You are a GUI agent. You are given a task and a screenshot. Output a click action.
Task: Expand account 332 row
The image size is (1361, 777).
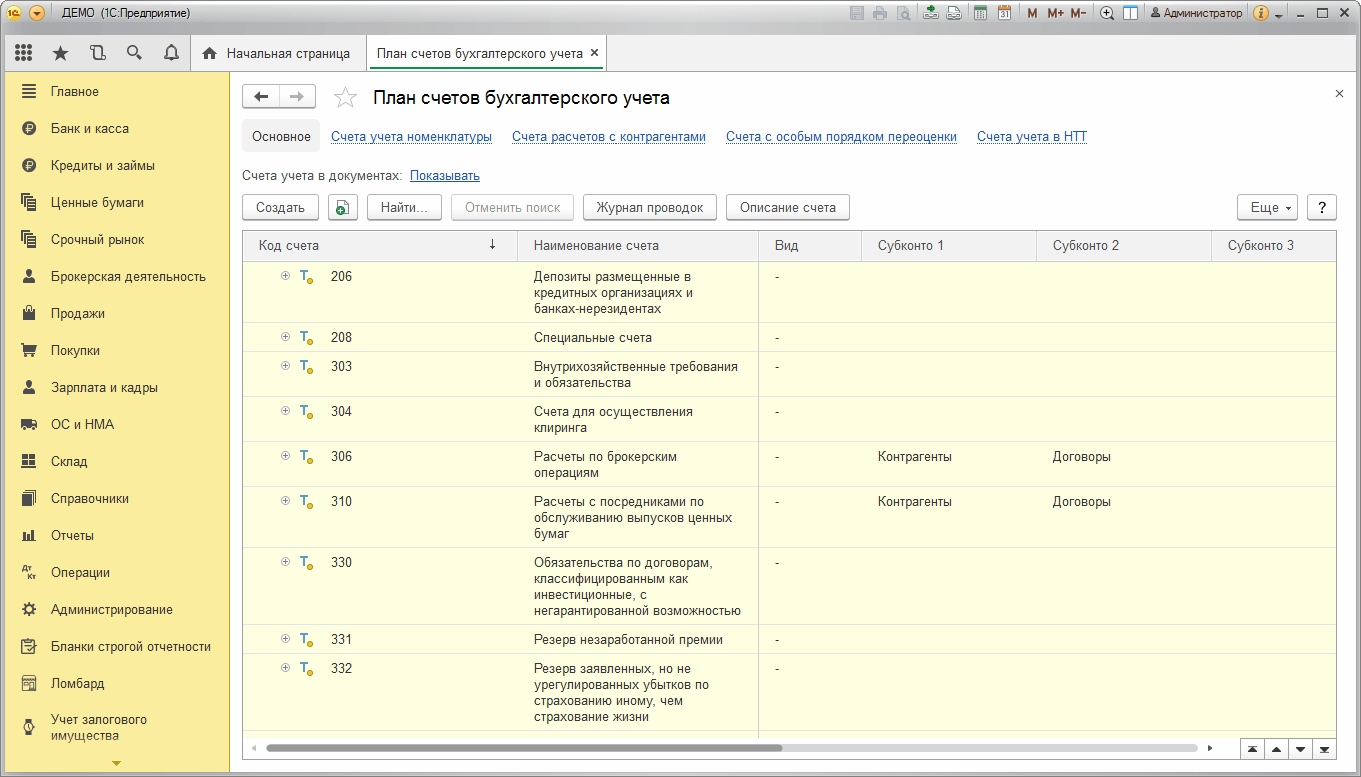click(x=285, y=668)
